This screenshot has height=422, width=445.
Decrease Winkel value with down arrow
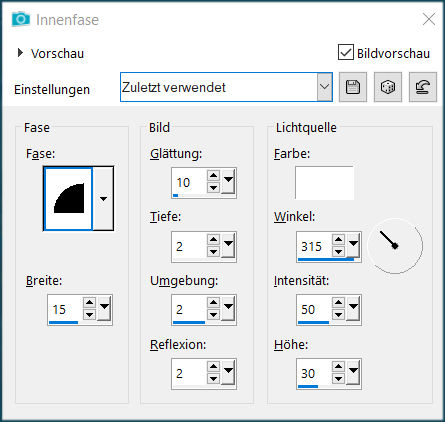[x=338, y=251]
